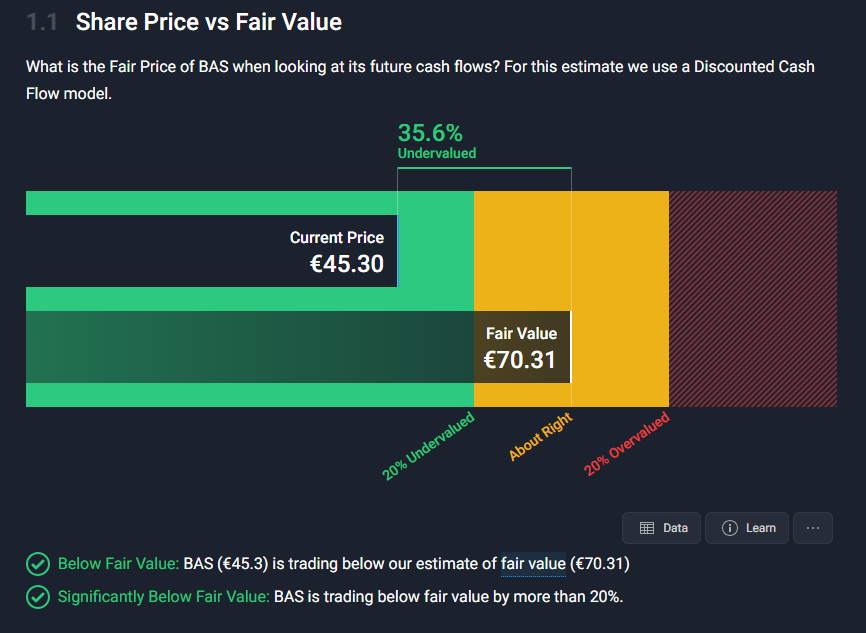The image size is (866, 633).
Task: Click the red hatched overvalued region
Action: pyautogui.click(x=750, y=300)
